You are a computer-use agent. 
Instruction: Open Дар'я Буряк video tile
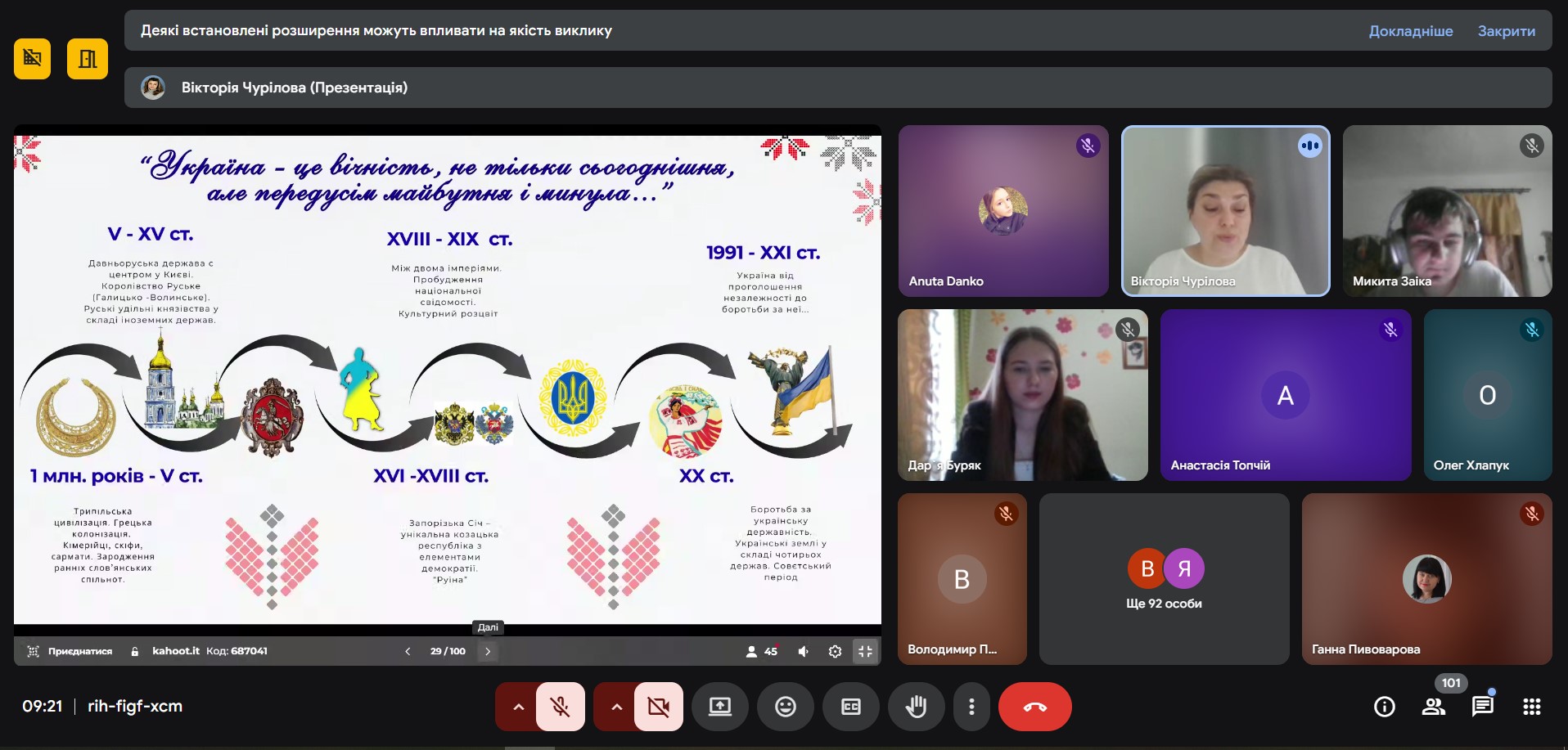[x=1023, y=395]
